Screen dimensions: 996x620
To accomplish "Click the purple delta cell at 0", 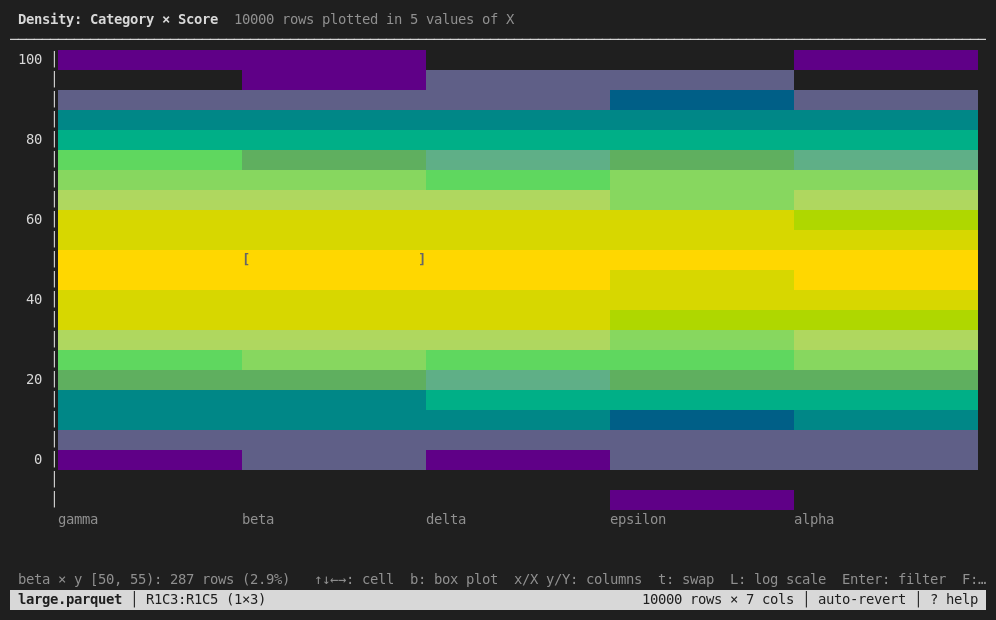I will coord(518,460).
